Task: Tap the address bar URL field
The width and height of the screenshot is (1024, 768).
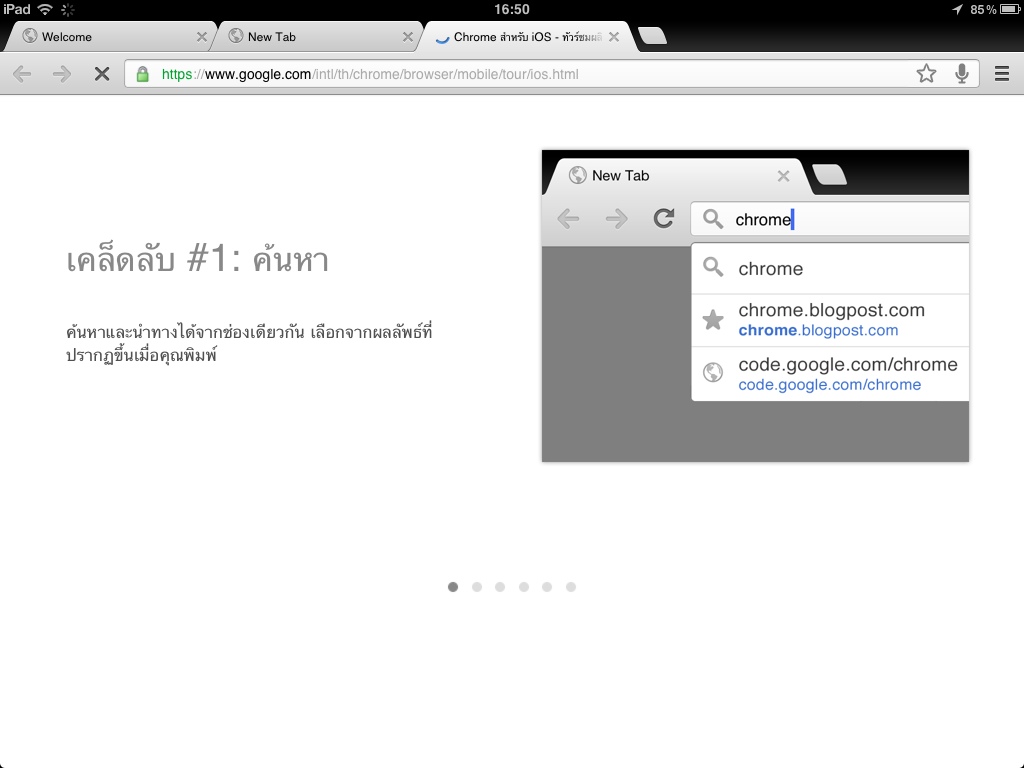Action: click(x=520, y=74)
